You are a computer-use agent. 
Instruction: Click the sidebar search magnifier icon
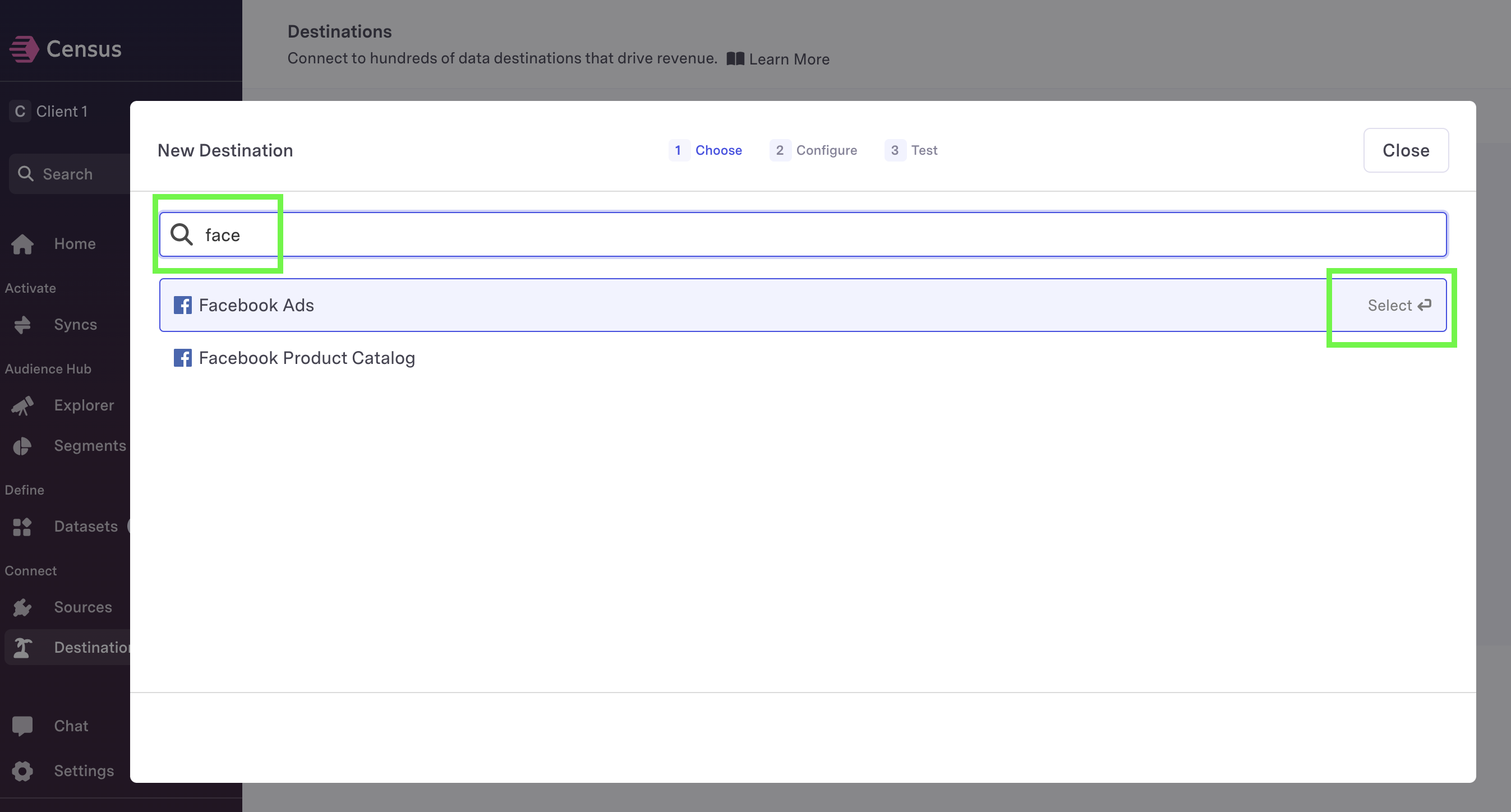[25, 173]
